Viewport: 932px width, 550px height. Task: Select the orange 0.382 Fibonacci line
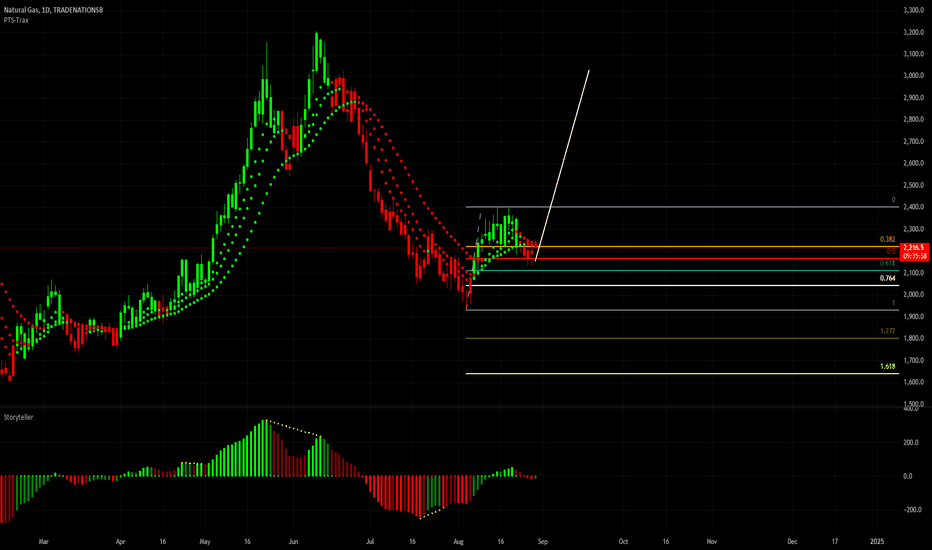tap(682, 246)
